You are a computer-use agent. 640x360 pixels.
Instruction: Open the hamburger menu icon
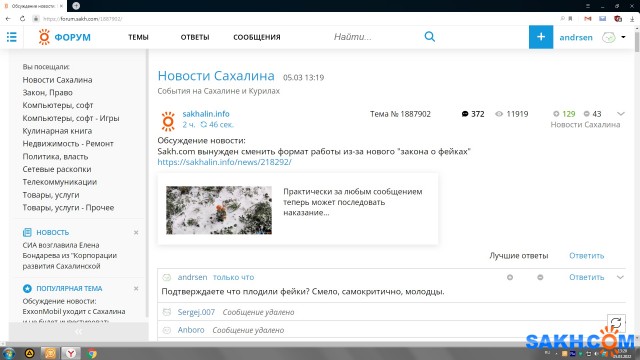coord(12,37)
